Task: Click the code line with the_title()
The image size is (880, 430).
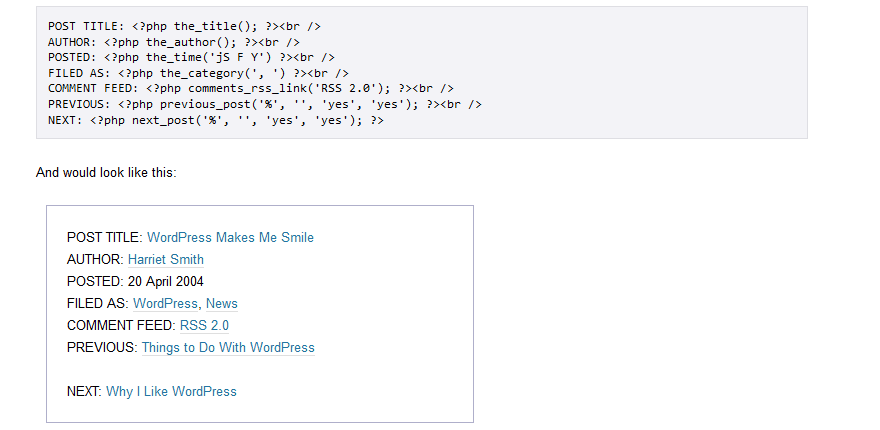Action: click(184, 26)
